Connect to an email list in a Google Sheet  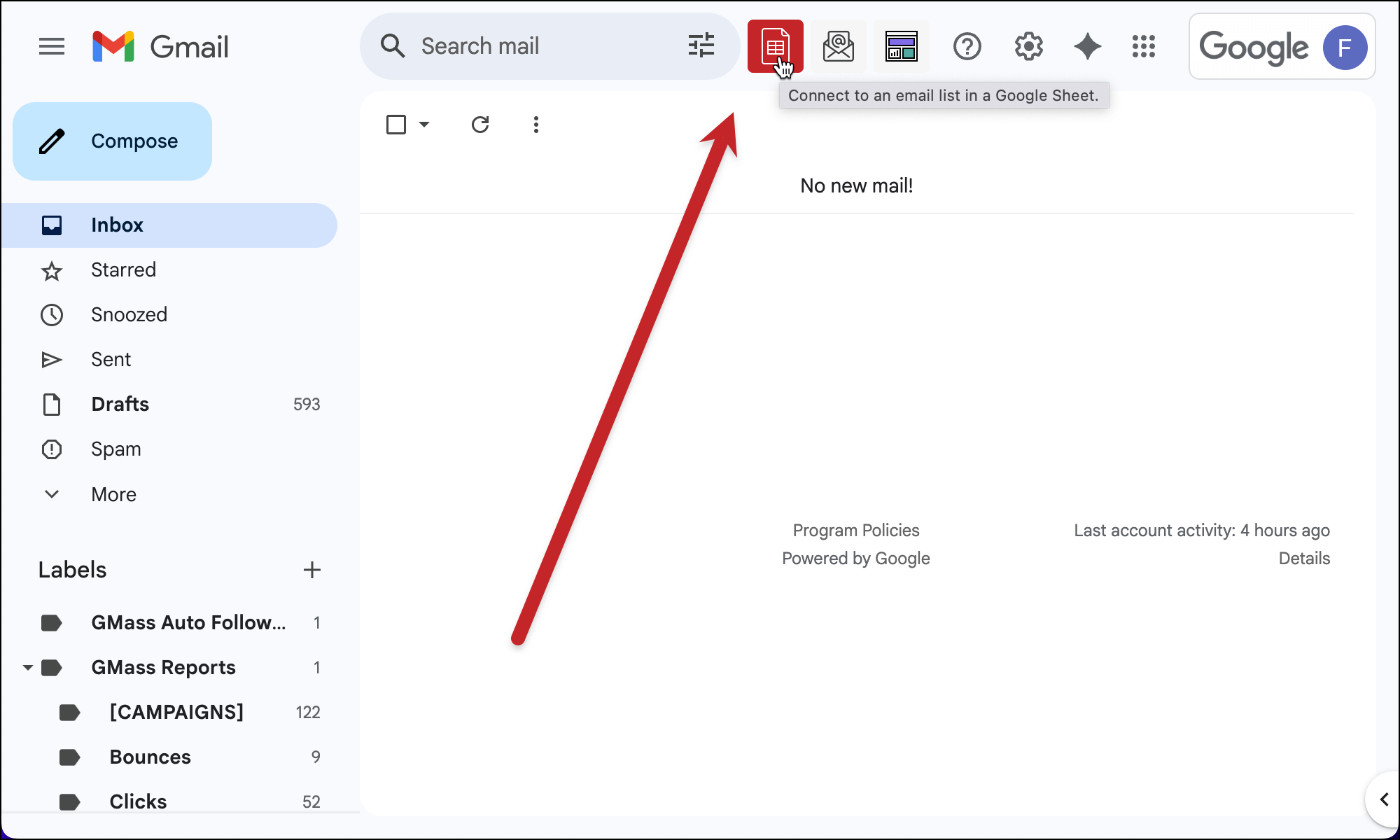click(776, 46)
